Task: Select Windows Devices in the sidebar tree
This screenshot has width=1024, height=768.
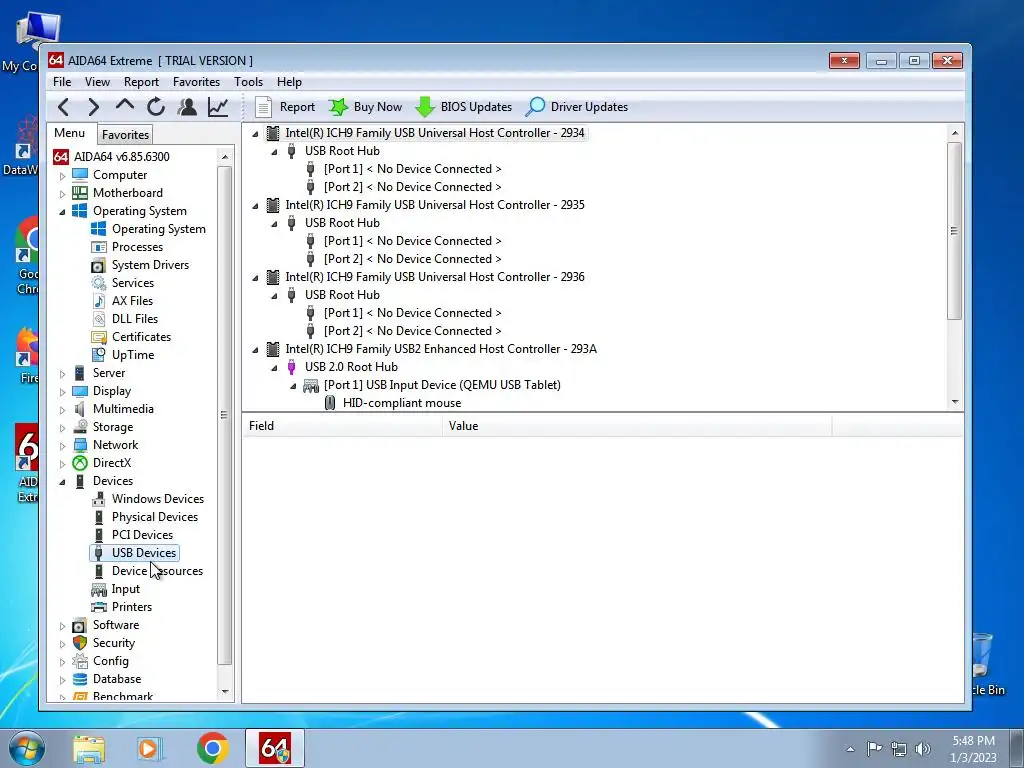Action: pyautogui.click(x=157, y=499)
